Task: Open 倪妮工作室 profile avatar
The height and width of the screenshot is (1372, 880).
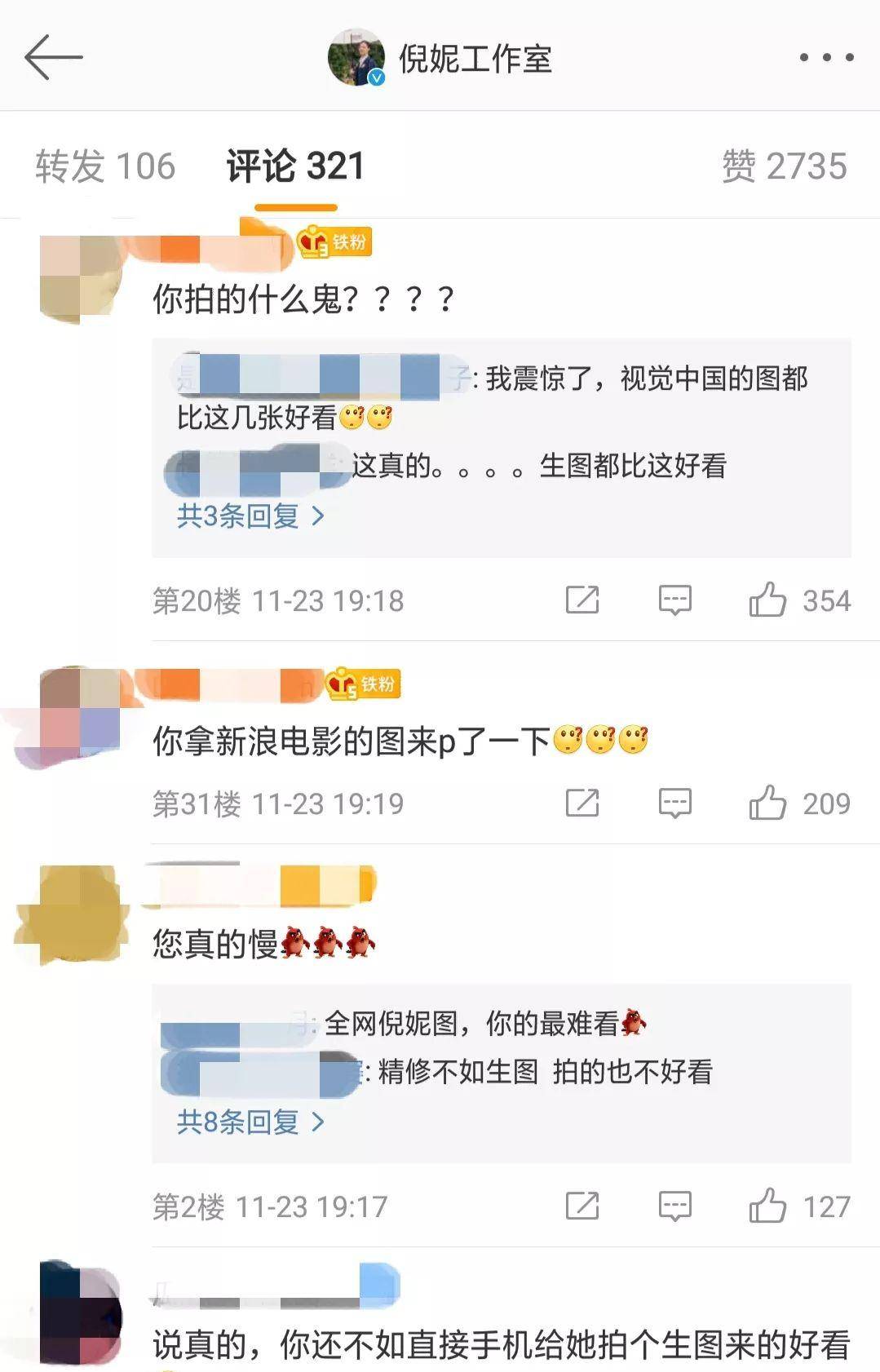Action: pyautogui.click(x=356, y=57)
